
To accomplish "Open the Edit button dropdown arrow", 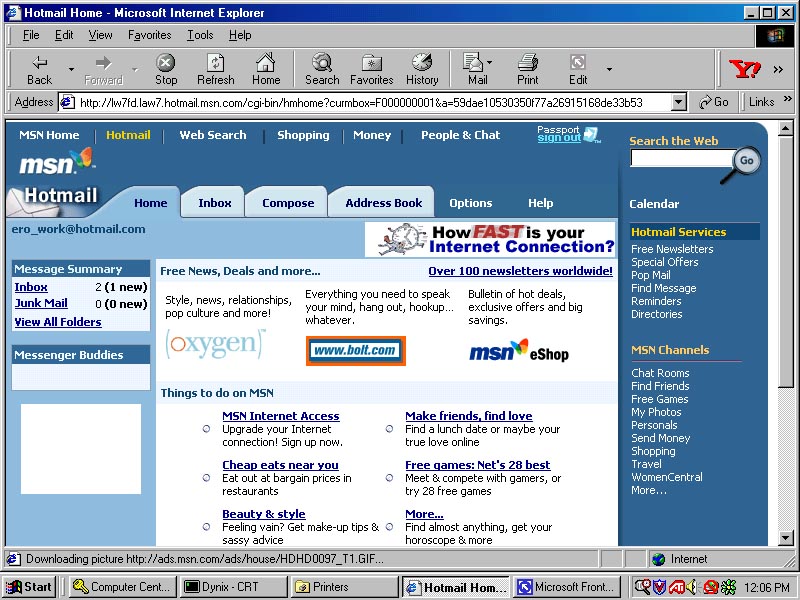I will pos(609,69).
